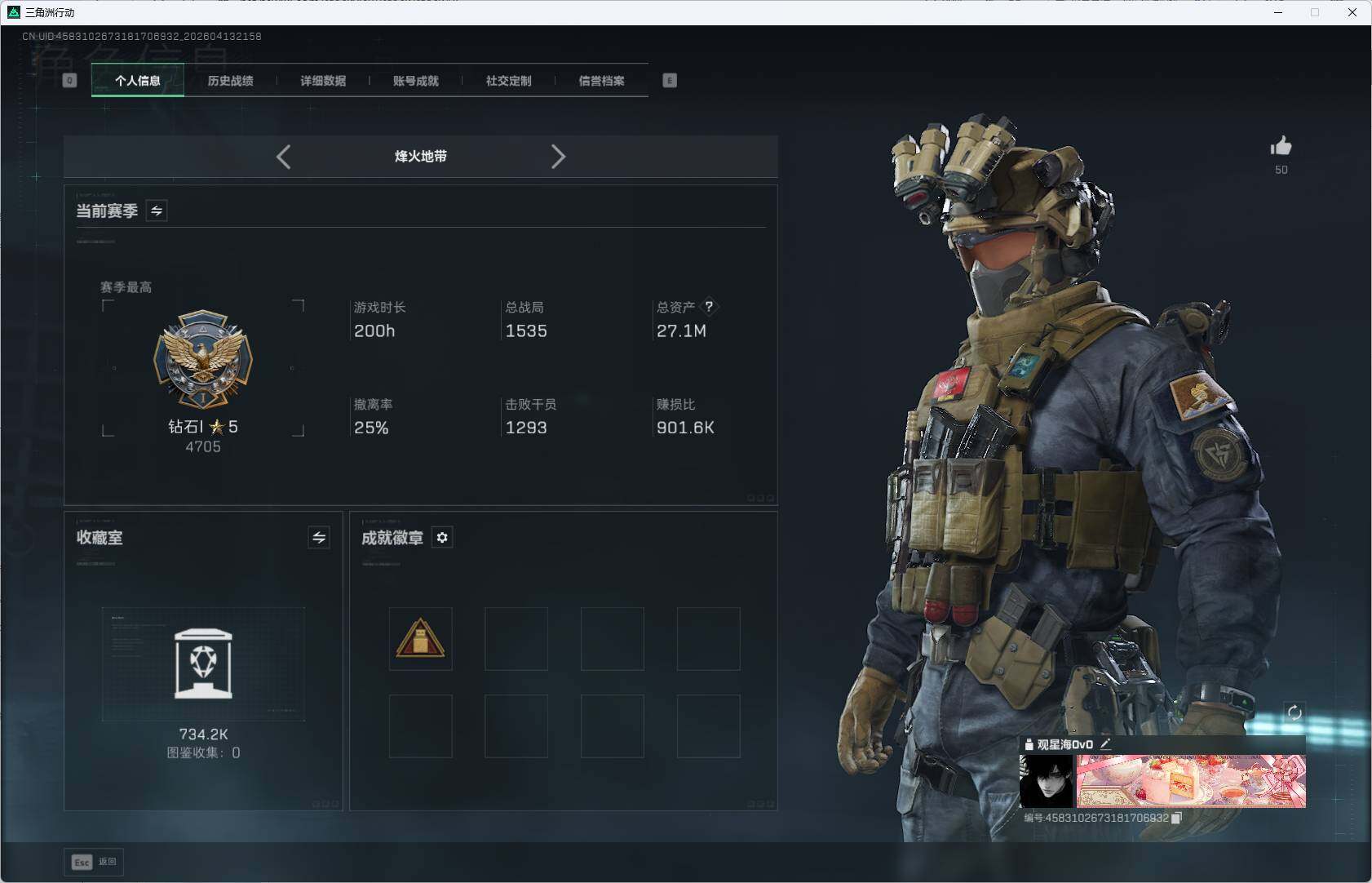The image size is (1372, 883).
Task: Toggle the current season switch icon
Action: pyautogui.click(x=157, y=211)
